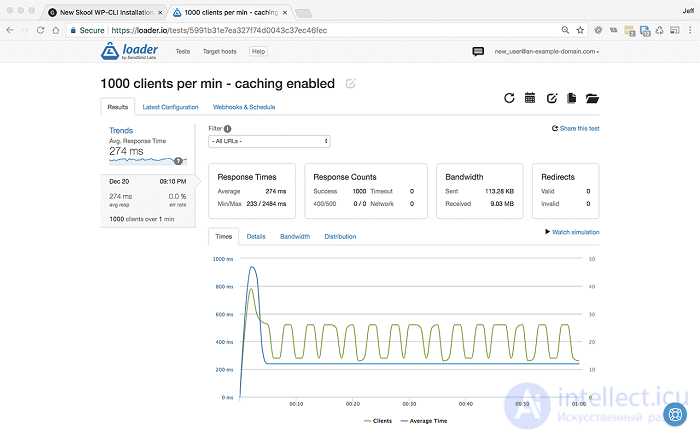Open archive with the folder icon
Viewport: 700px width, 437px height.
click(x=592, y=98)
